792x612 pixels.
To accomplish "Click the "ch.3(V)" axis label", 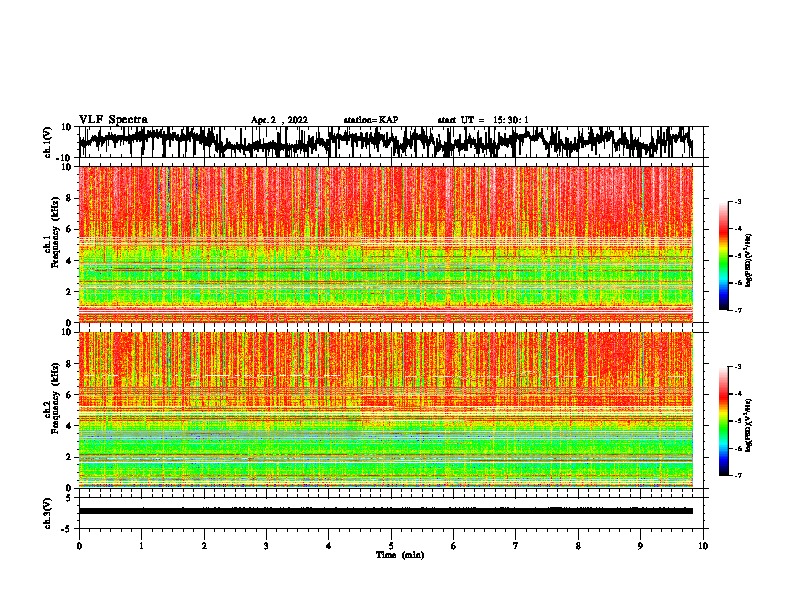I will [x=48, y=513].
